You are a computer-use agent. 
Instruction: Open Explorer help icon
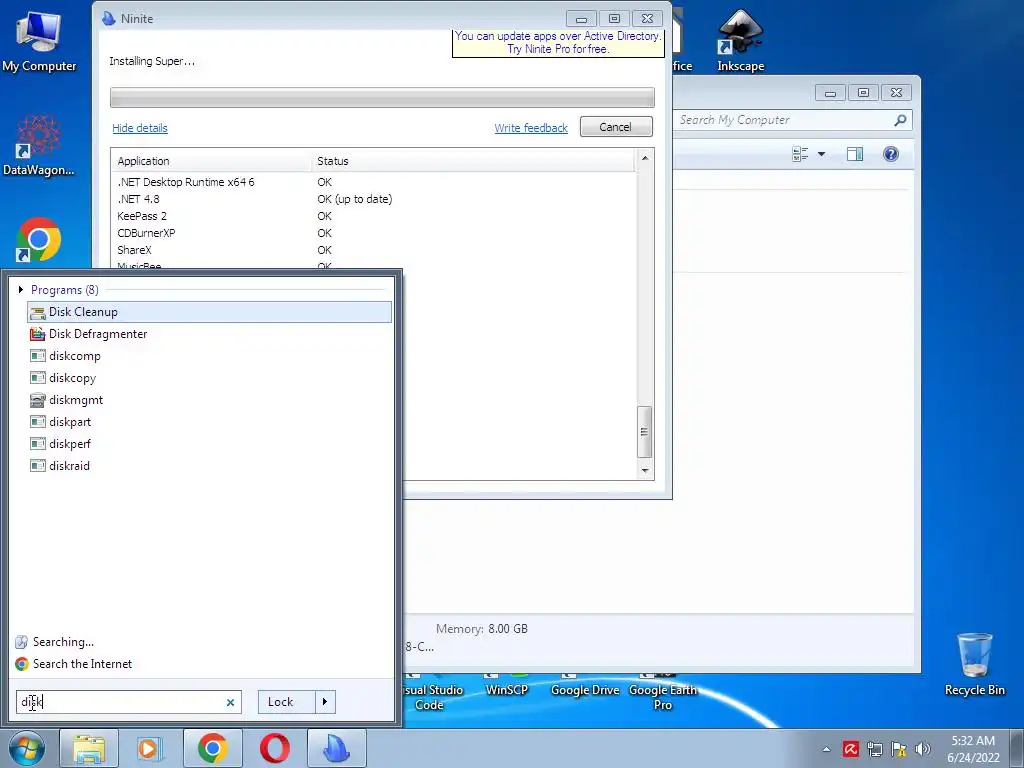point(891,154)
